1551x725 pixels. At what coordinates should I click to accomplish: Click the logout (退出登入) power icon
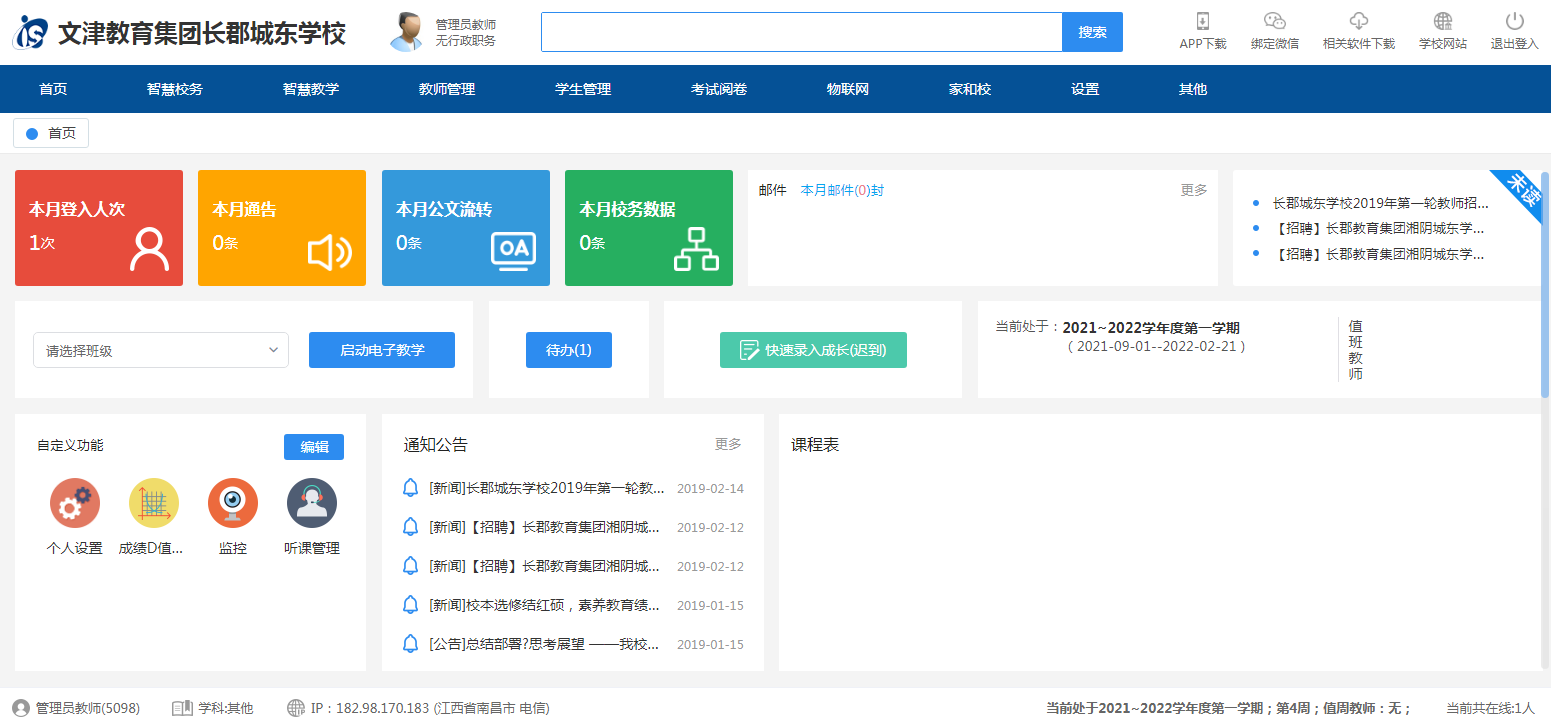1514,21
